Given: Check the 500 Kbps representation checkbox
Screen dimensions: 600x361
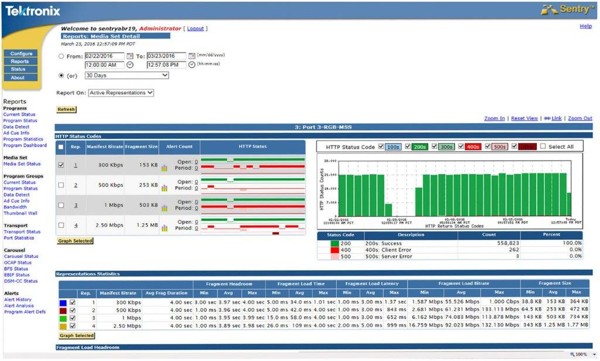Looking at the screenshot, I should pyautogui.click(x=61, y=185).
